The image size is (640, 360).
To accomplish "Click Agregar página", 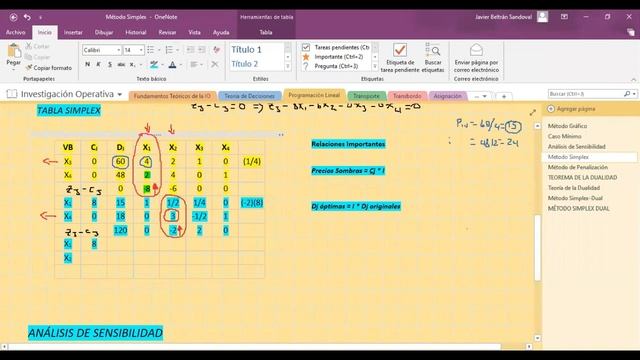I will (x=571, y=109).
